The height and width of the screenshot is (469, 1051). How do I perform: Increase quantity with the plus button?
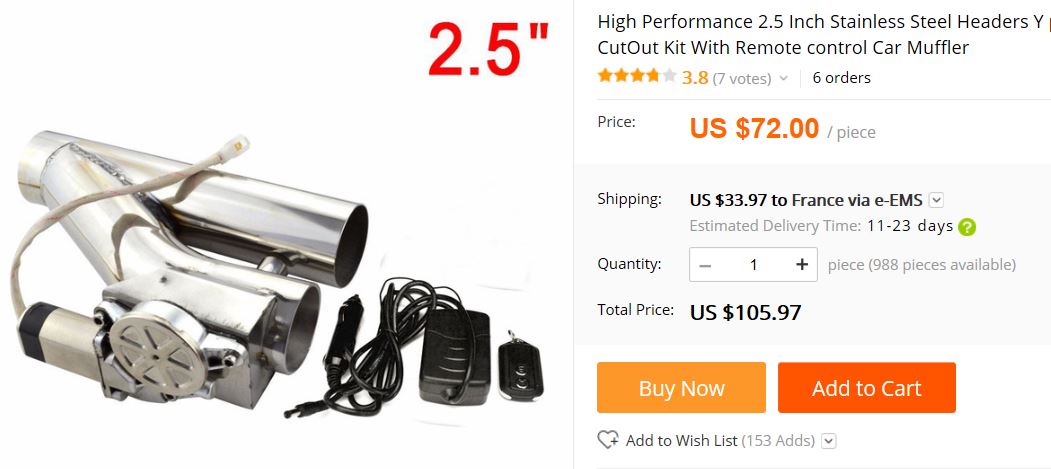coord(802,265)
